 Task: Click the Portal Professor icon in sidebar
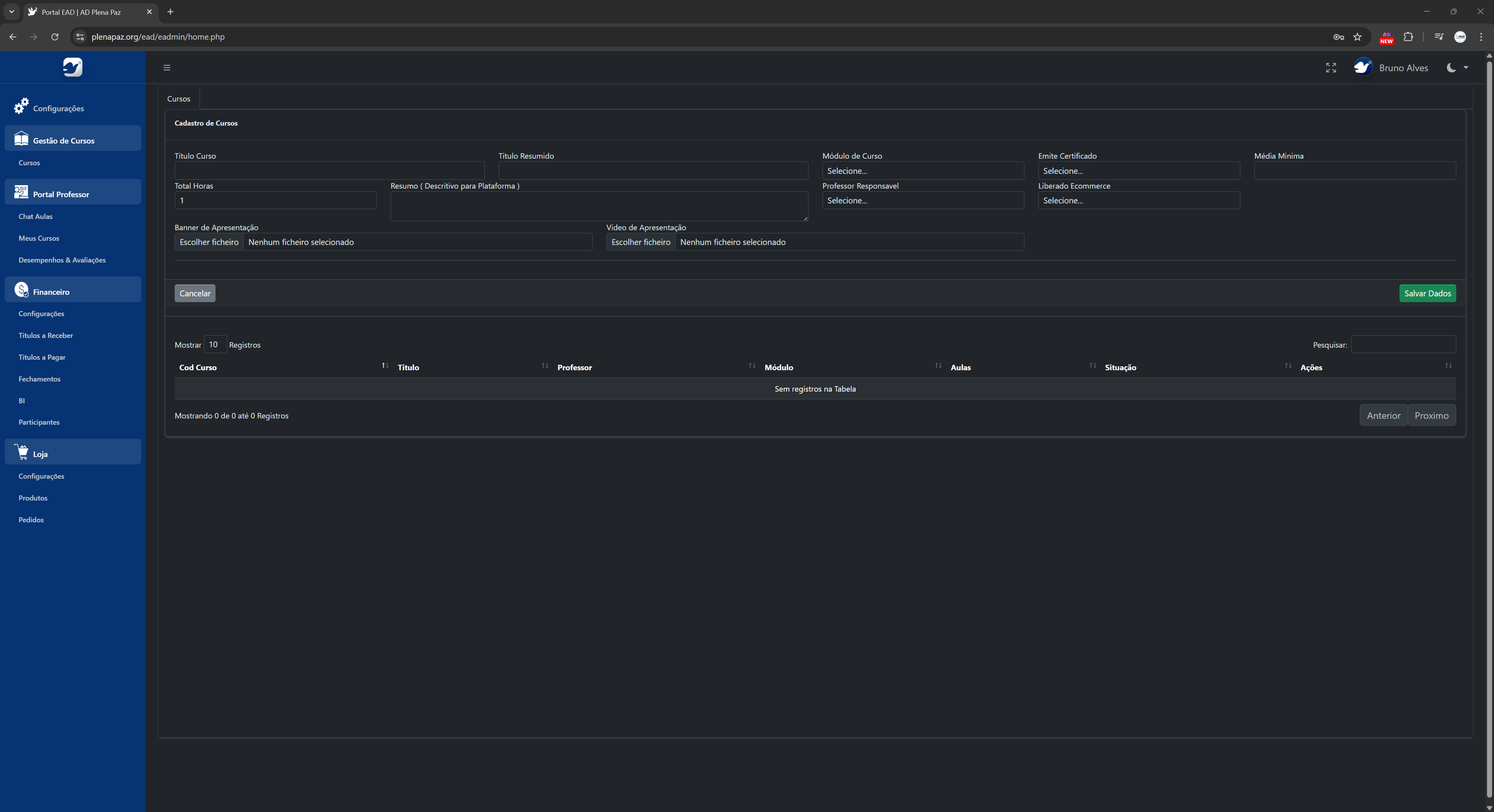pyautogui.click(x=21, y=192)
